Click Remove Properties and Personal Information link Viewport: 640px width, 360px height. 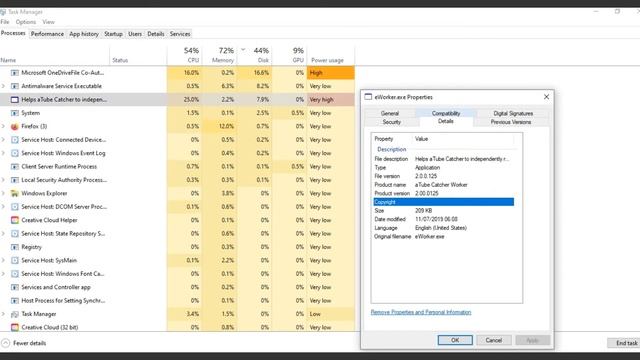(x=421, y=312)
